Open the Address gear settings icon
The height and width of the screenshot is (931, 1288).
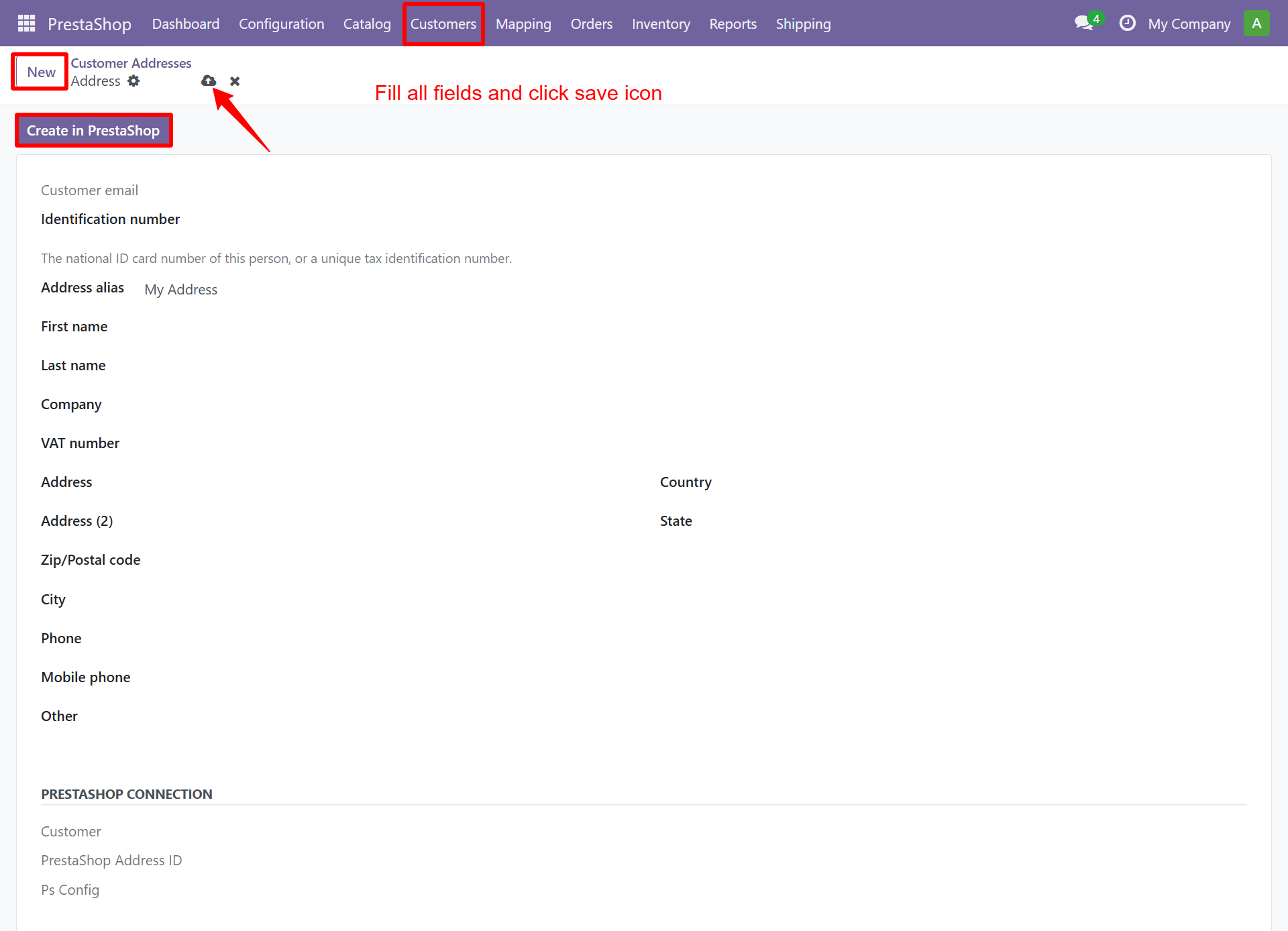coord(134,81)
